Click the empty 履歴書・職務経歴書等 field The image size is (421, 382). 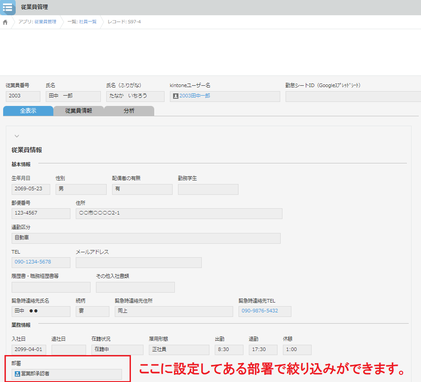point(51,287)
